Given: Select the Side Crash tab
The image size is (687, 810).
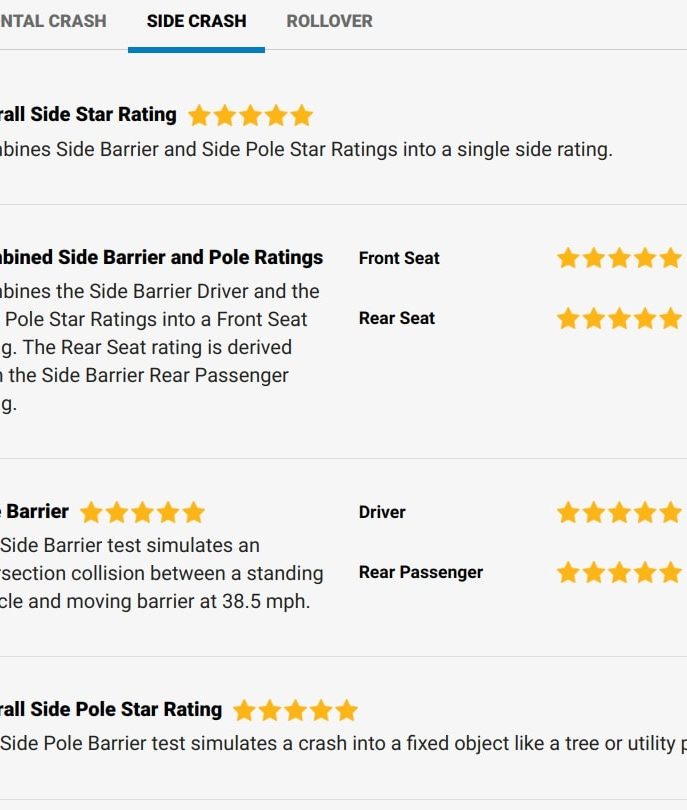Looking at the screenshot, I should point(196,21).
